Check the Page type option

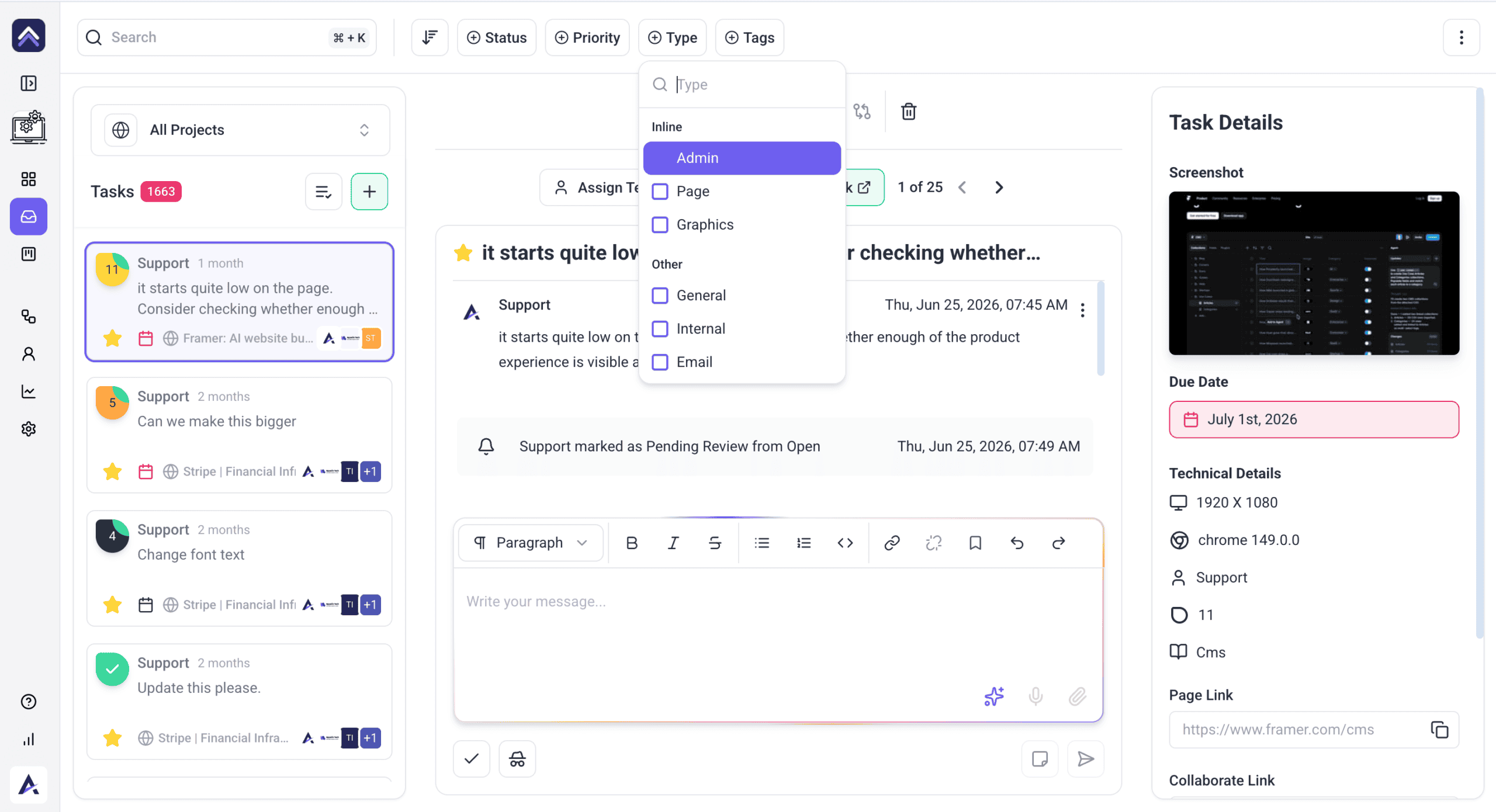(x=660, y=192)
